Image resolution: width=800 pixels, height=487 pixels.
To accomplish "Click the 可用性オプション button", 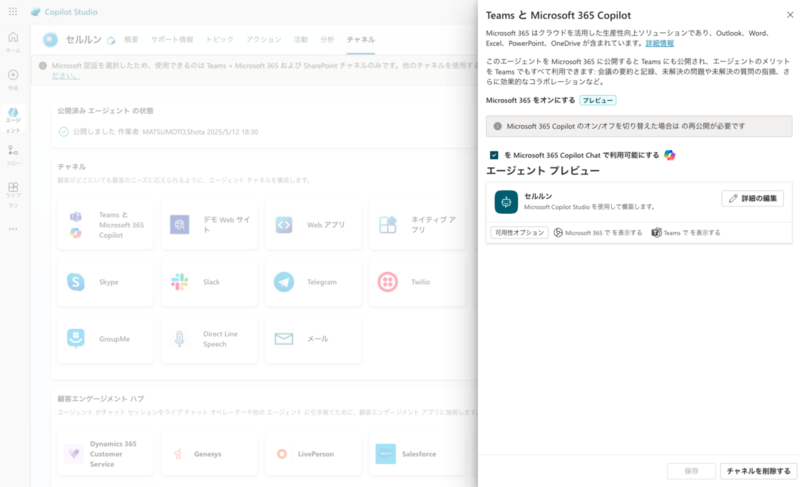I will click(x=519, y=233).
